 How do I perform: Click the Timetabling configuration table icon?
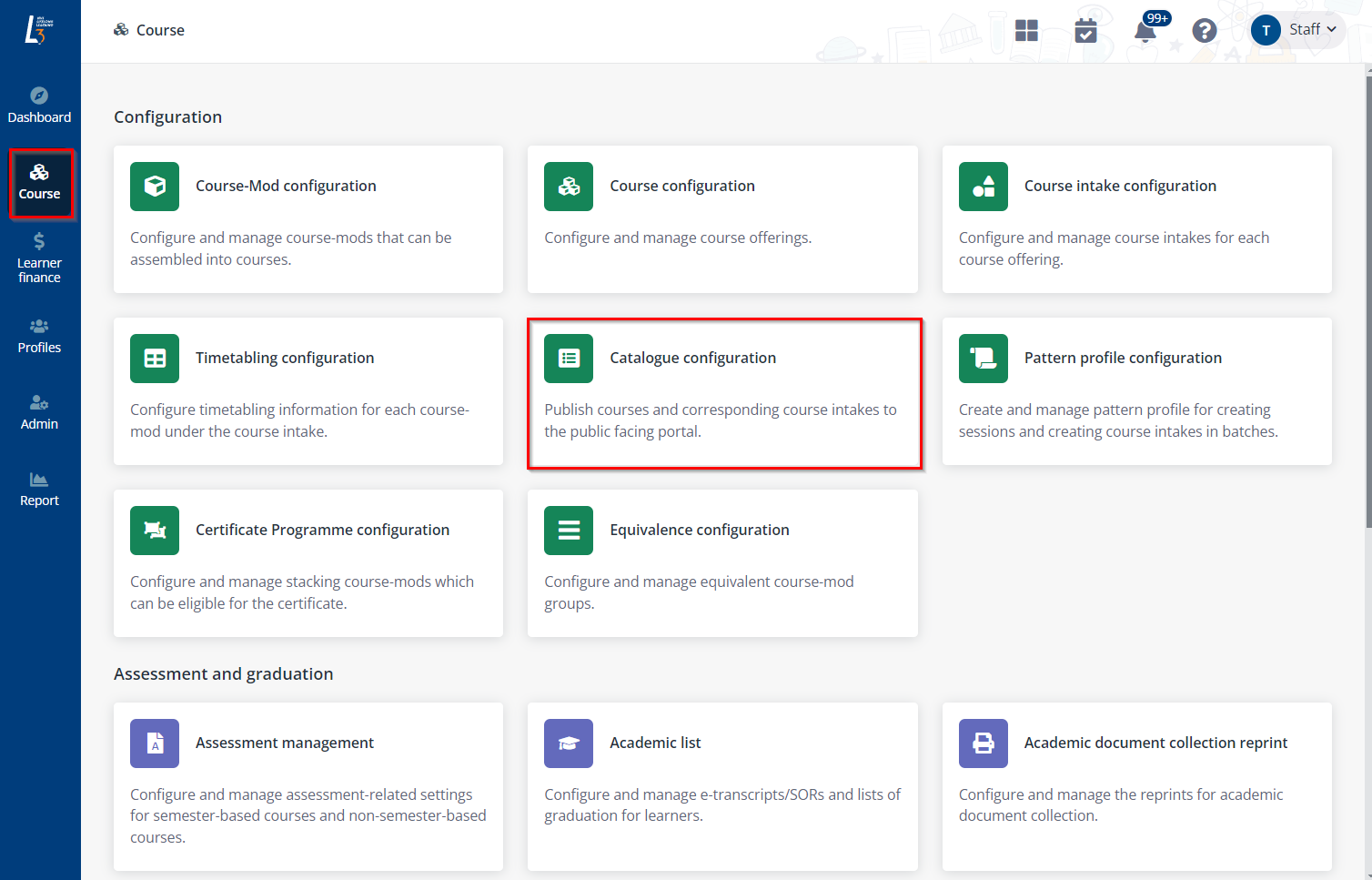click(155, 359)
